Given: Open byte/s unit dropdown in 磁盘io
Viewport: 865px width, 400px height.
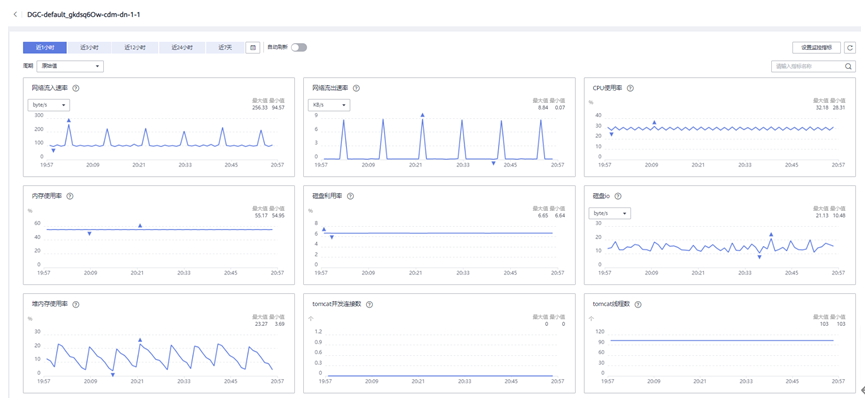Looking at the screenshot, I should click(610, 213).
